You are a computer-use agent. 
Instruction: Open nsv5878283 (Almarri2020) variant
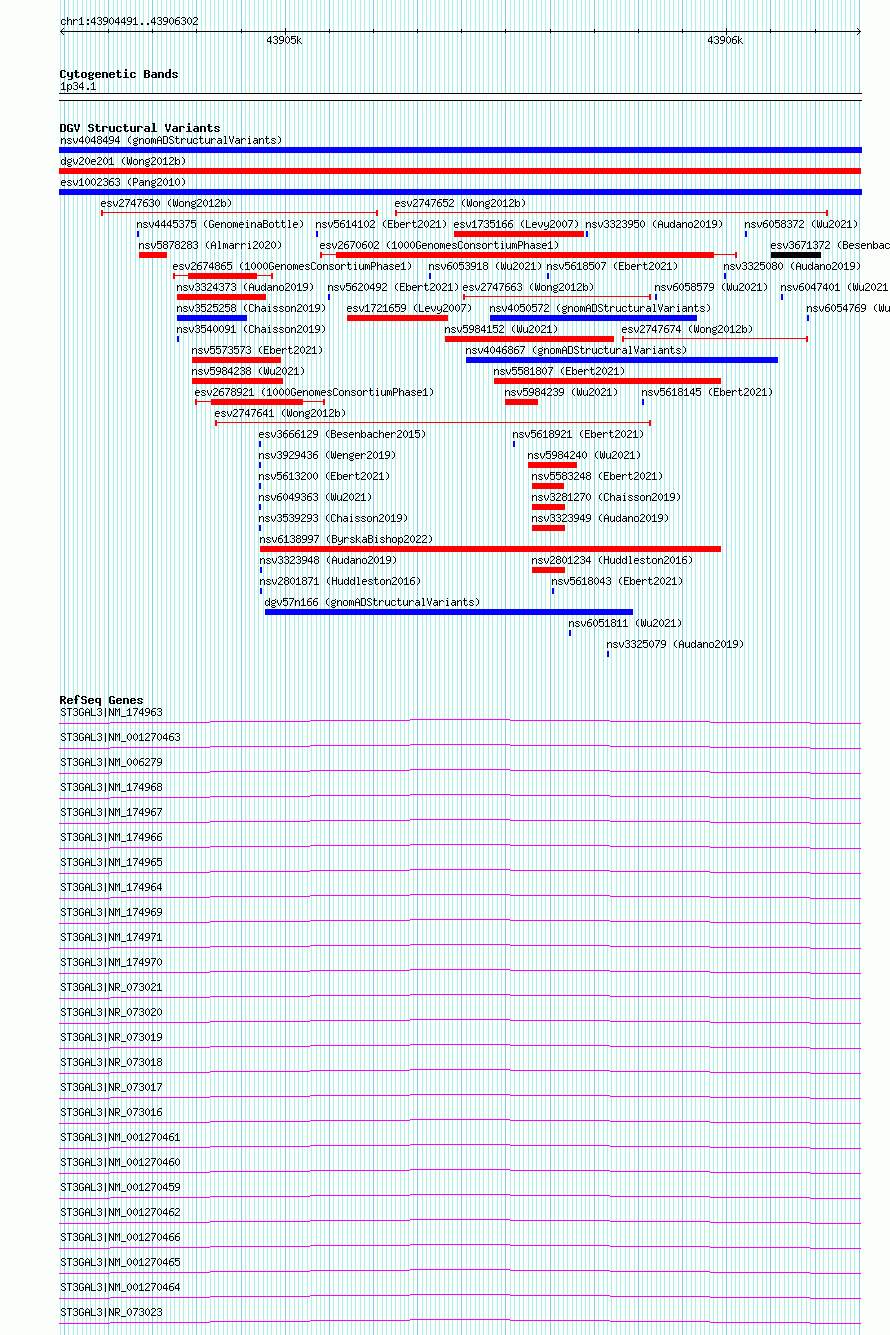[210, 245]
